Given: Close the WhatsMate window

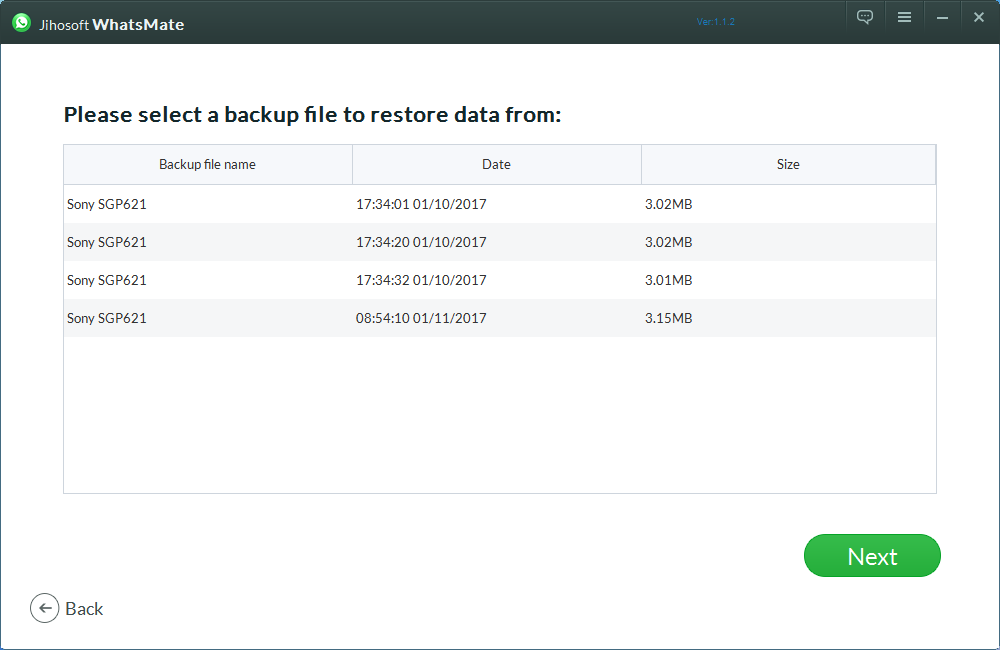Looking at the screenshot, I should point(979,17).
